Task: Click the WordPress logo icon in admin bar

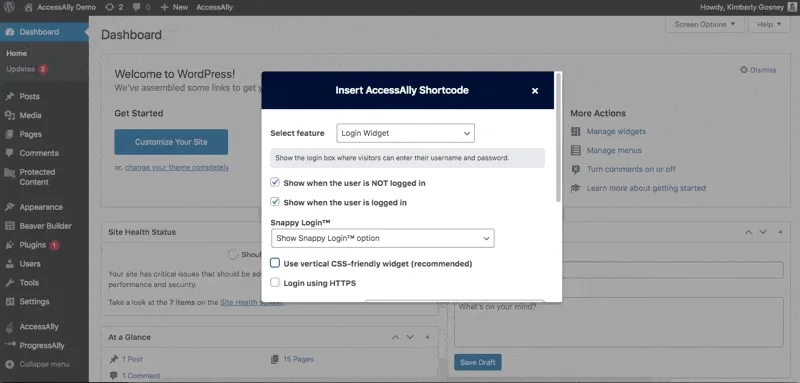Action: [x=10, y=7]
